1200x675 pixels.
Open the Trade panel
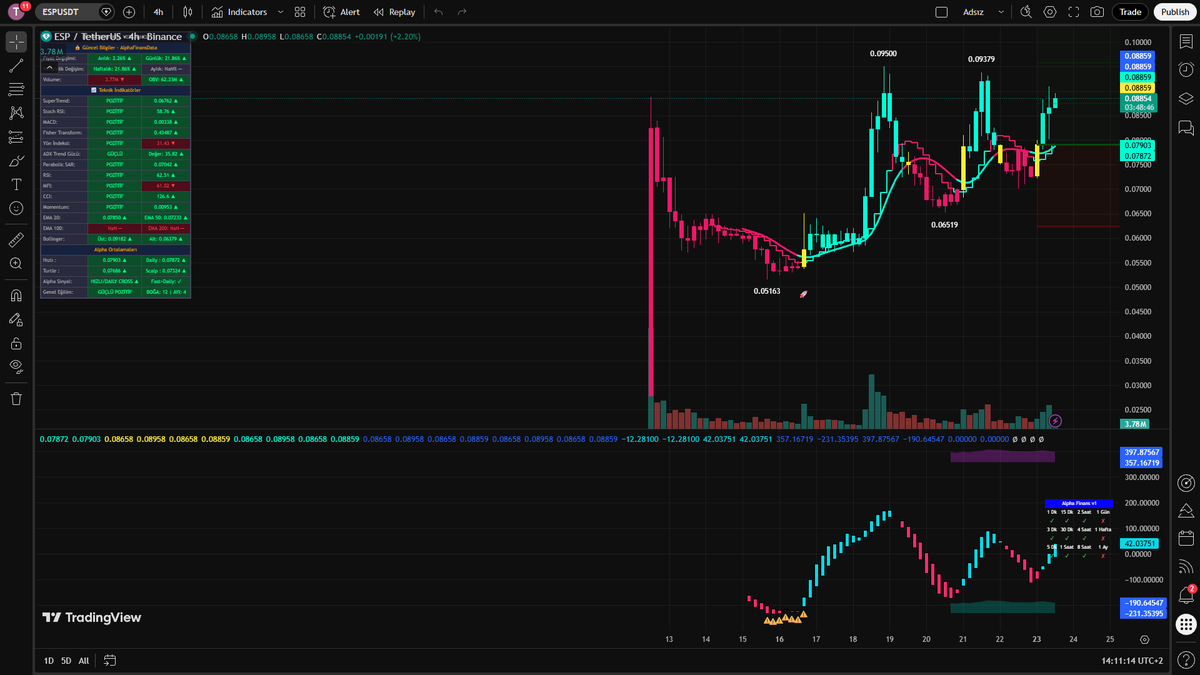tap(1130, 12)
